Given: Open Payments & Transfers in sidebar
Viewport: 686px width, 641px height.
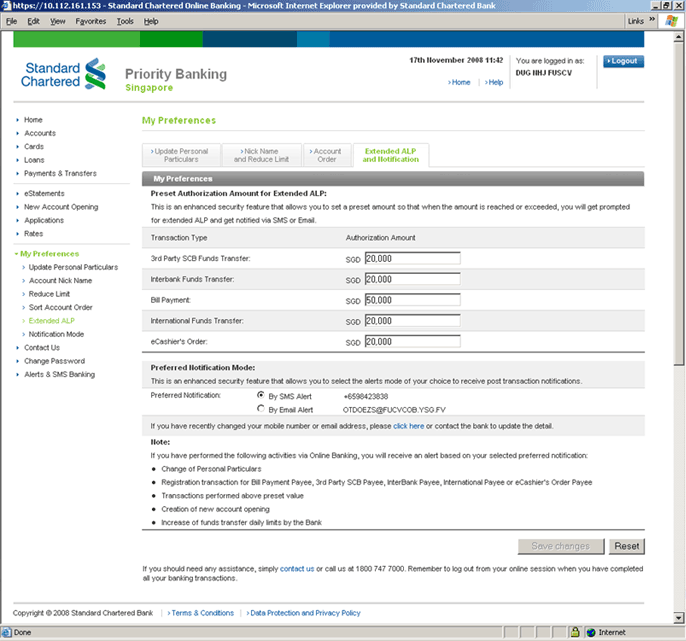Looking at the screenshot, I should click(60, 173).
